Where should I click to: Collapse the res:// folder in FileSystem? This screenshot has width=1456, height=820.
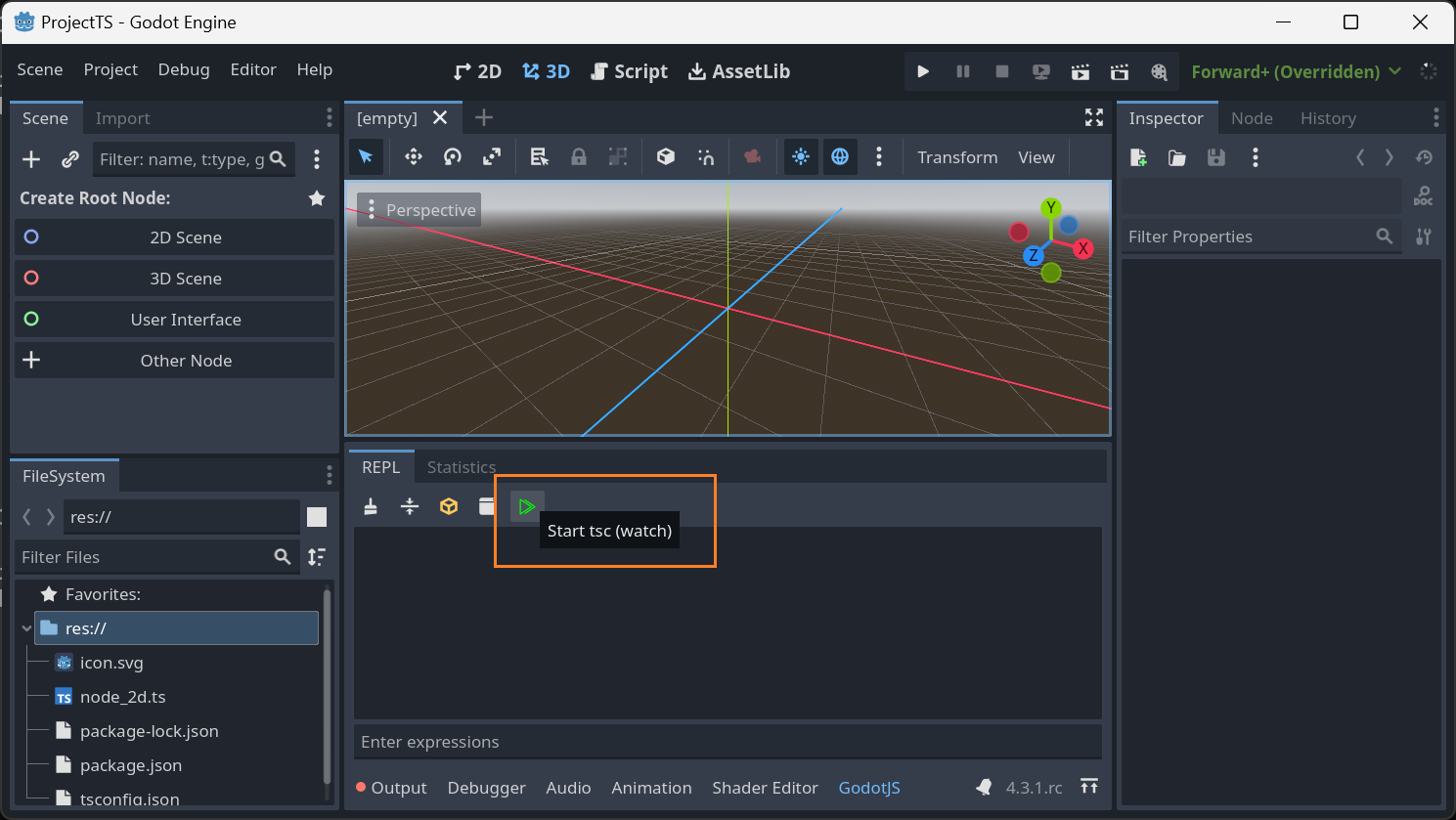(x=26, y=628)
